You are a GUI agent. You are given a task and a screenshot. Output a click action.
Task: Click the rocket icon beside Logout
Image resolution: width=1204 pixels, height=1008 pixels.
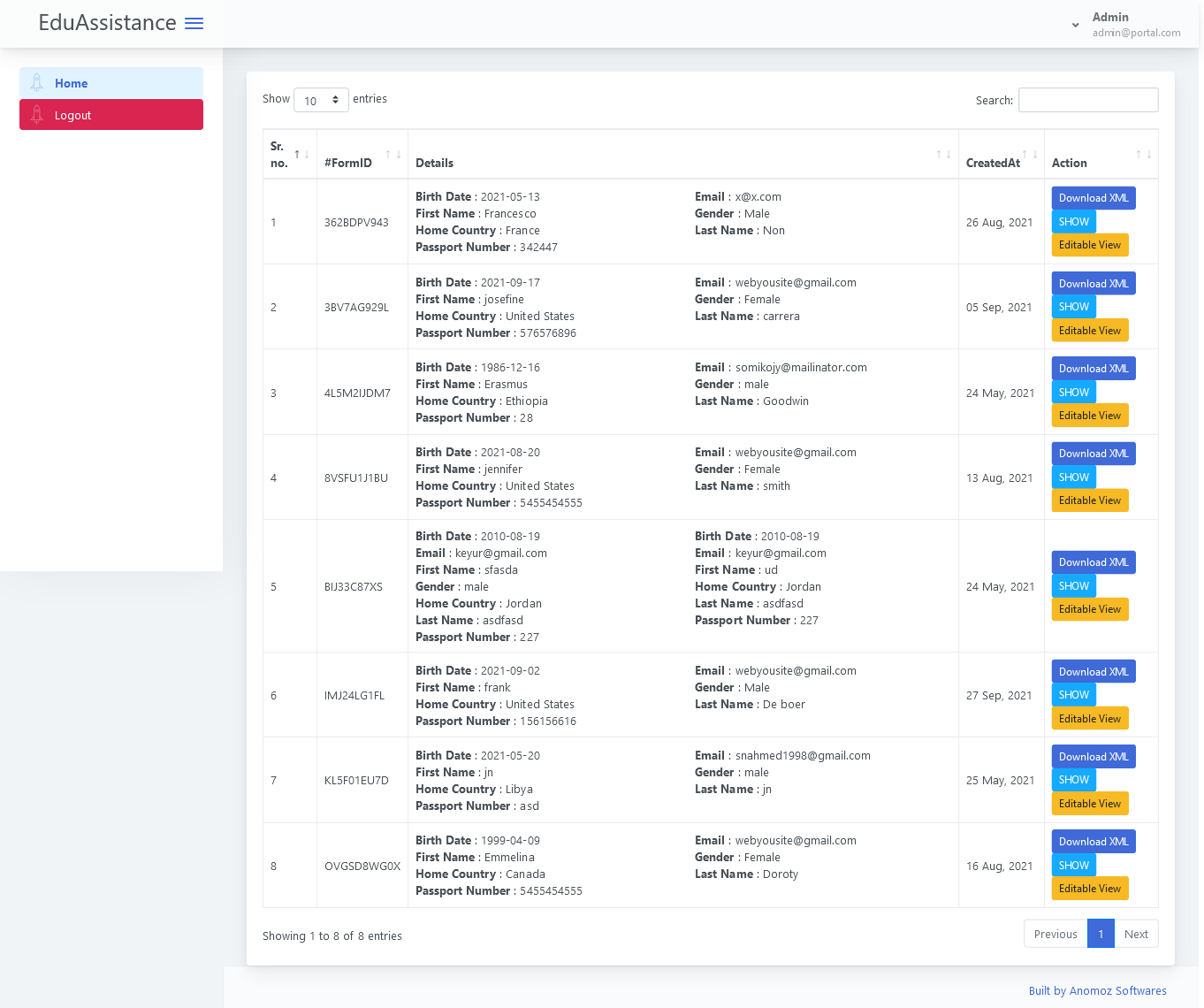click(x=37, y=115)
